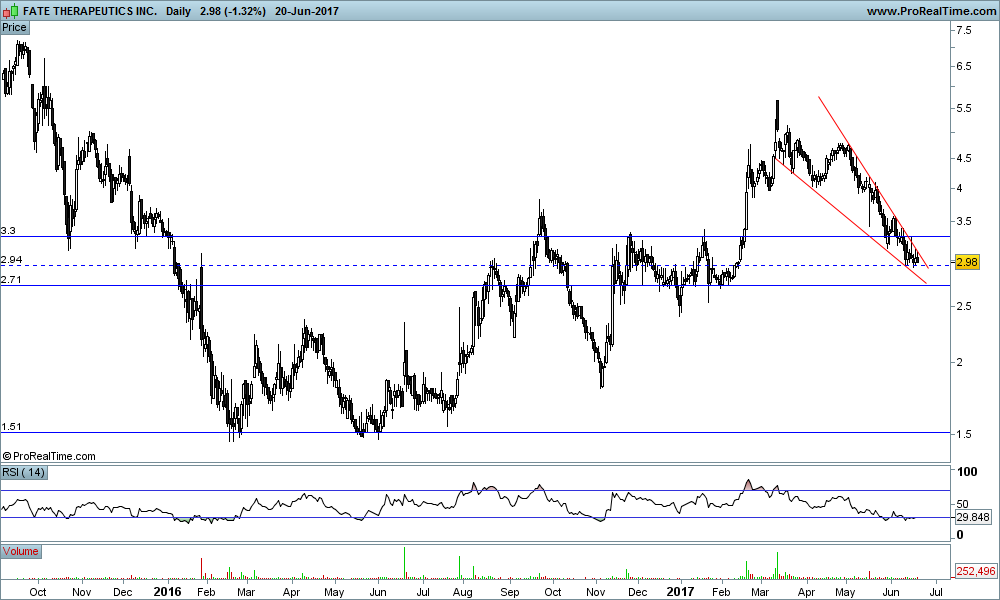Click the FATE THERAPEUTICS INC. title

[x=90, y=11]
